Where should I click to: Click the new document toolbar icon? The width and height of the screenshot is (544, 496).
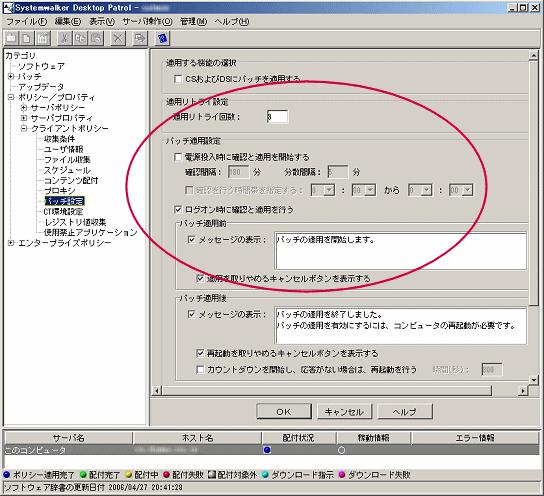(27, 38)
